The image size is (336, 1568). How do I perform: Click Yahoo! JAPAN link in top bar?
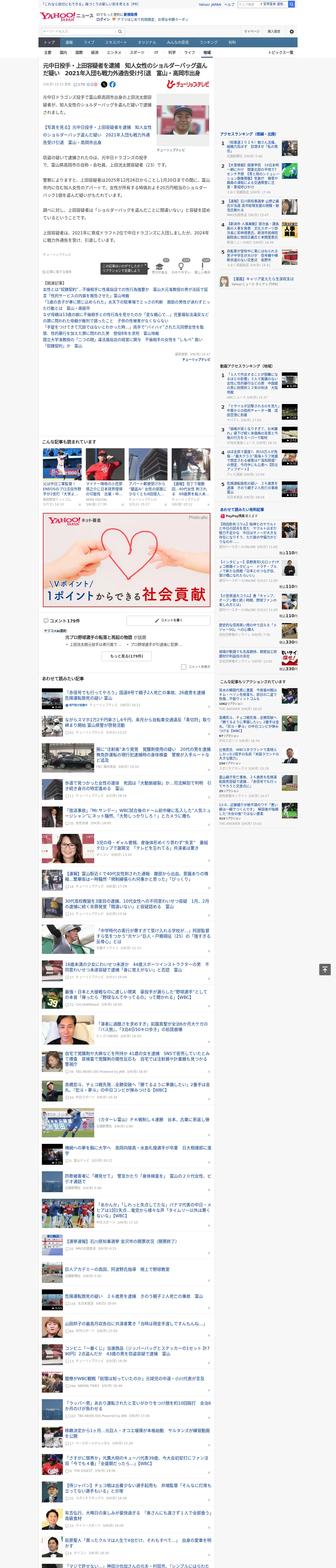210,4
